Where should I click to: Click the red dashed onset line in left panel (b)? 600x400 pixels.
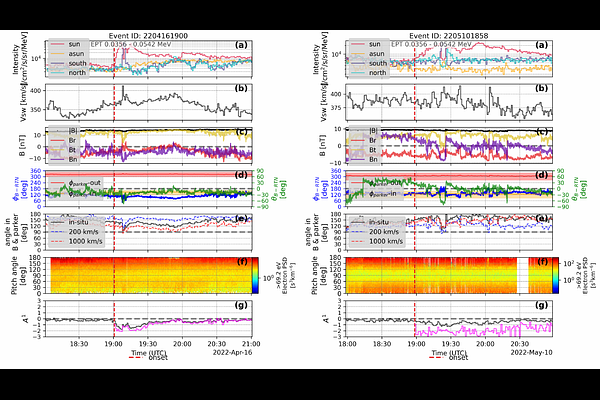tap(114, 102)
